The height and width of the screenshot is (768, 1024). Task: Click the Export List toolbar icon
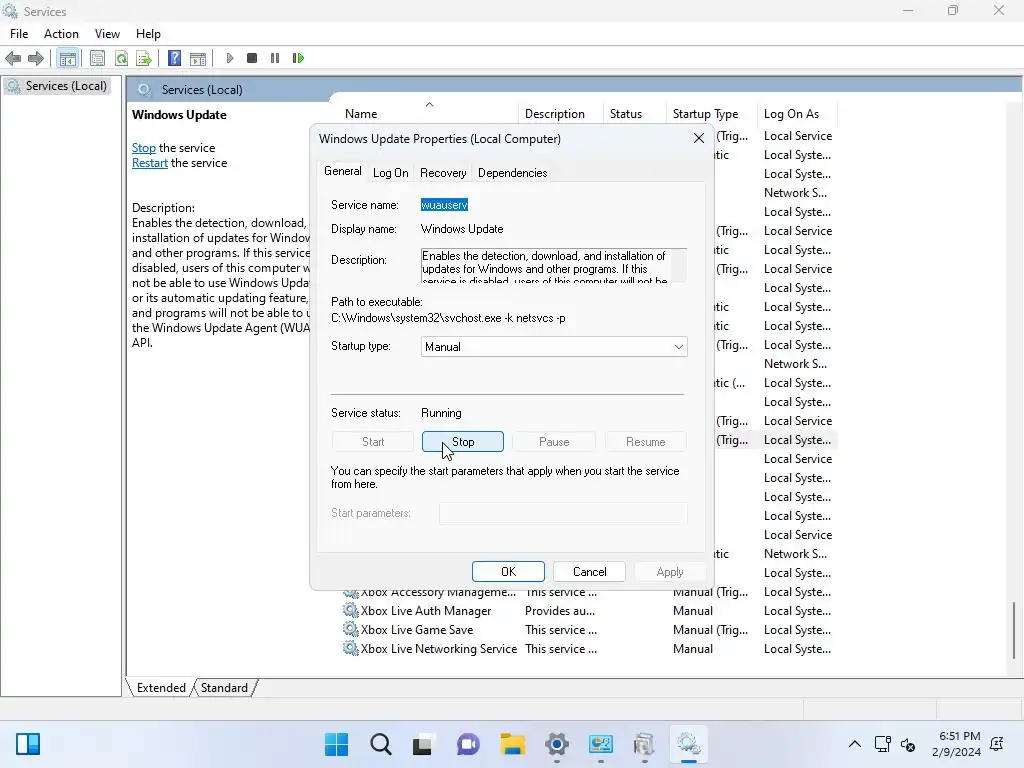144,59
